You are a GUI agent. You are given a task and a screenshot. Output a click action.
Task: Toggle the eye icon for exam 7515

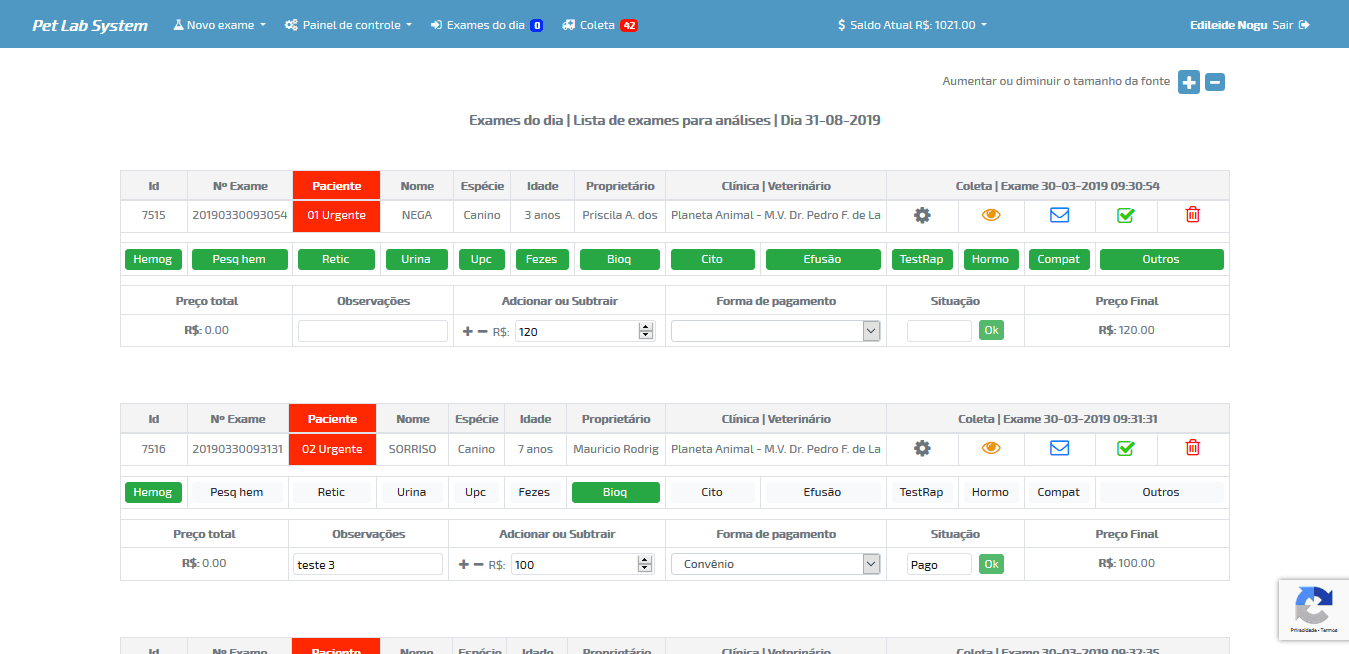pyautogui.click(x=991, y=215)
